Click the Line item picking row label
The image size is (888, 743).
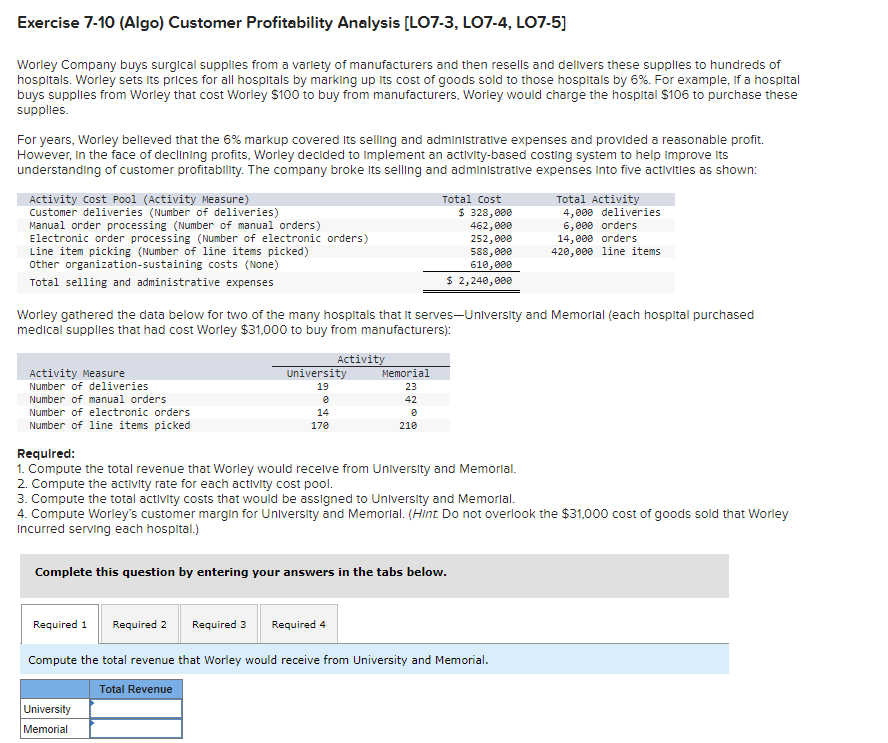pyautogui.click(x=169, y=251)
